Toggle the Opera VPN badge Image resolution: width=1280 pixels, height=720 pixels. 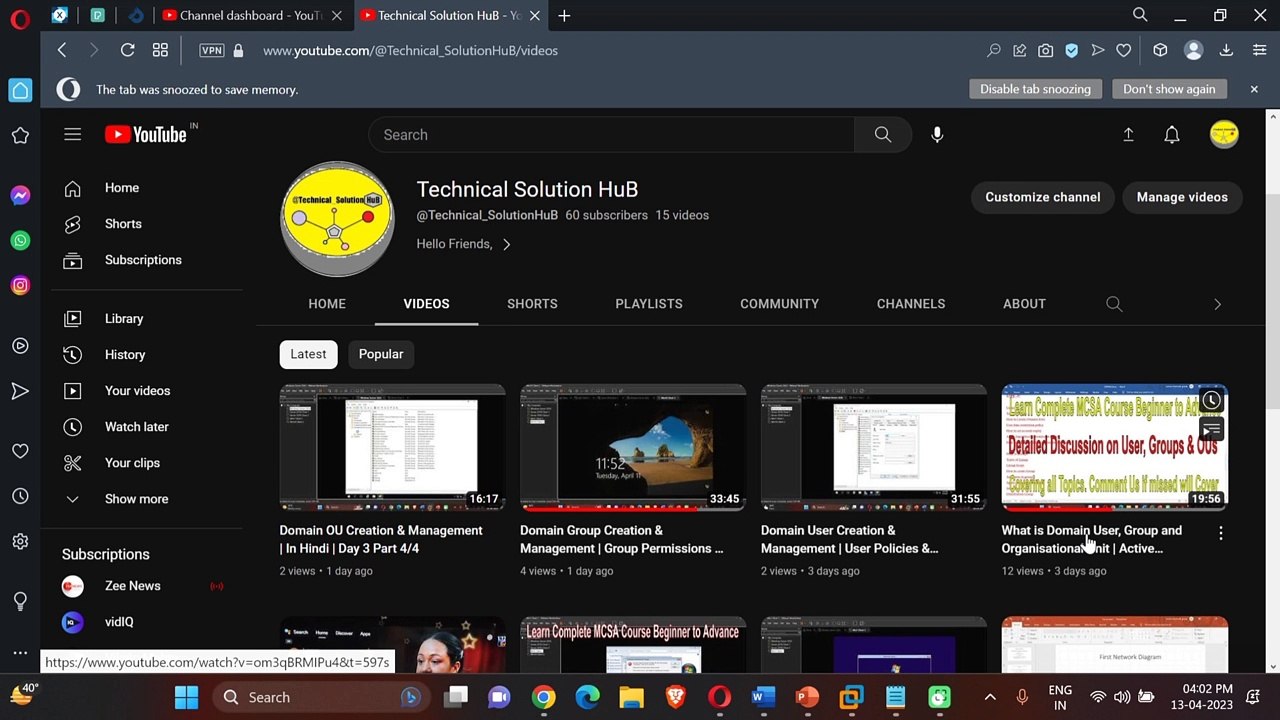pyautogui.click(x=211, y=50)
